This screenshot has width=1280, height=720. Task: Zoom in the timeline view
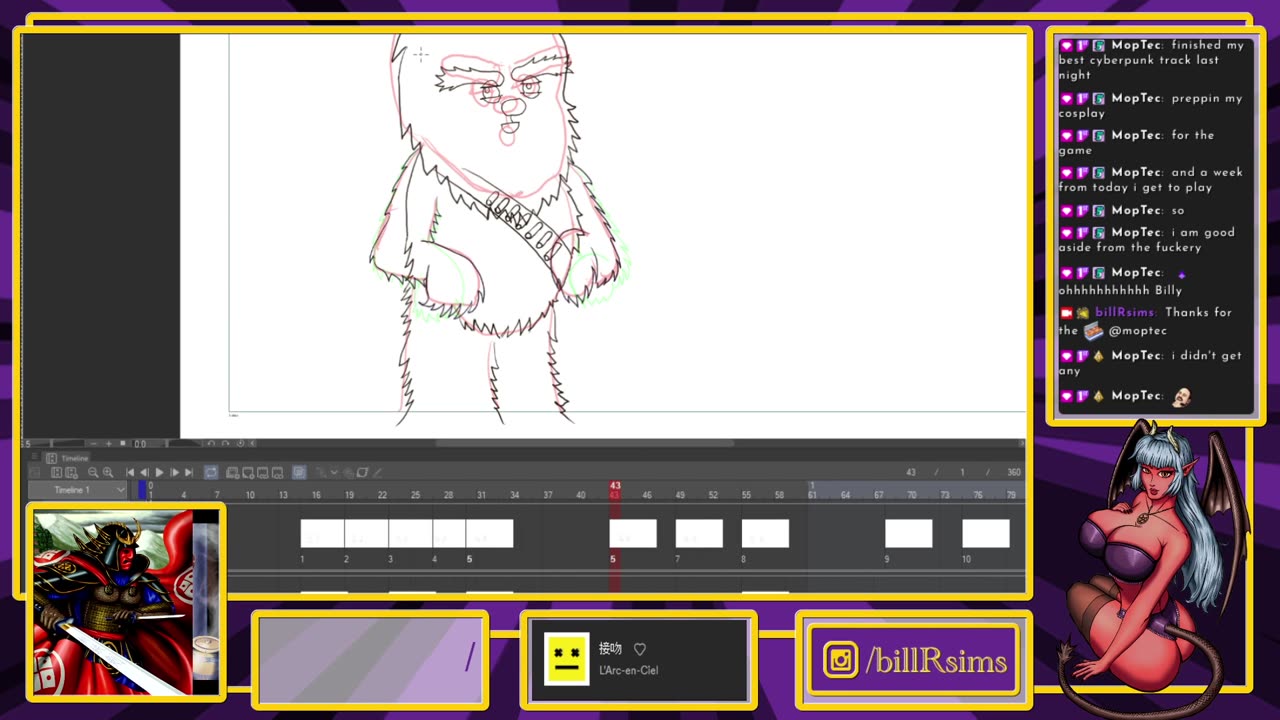tap(108, 472)
